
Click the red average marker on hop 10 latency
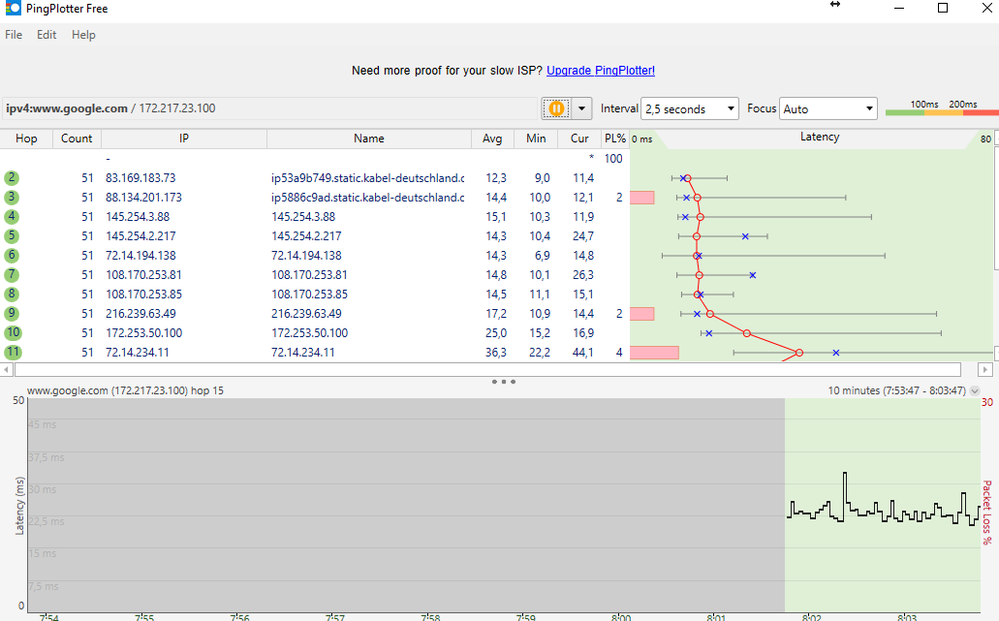click(747, 333)
